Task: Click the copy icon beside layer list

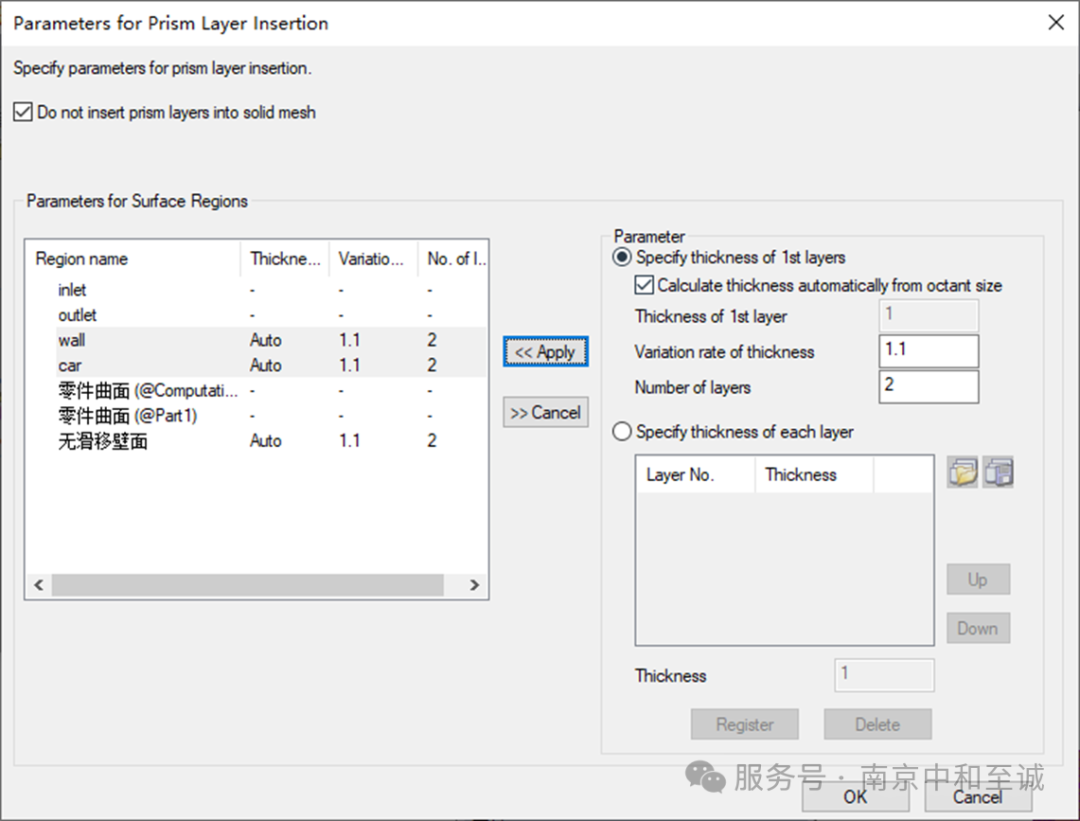Action: [998, 472]
